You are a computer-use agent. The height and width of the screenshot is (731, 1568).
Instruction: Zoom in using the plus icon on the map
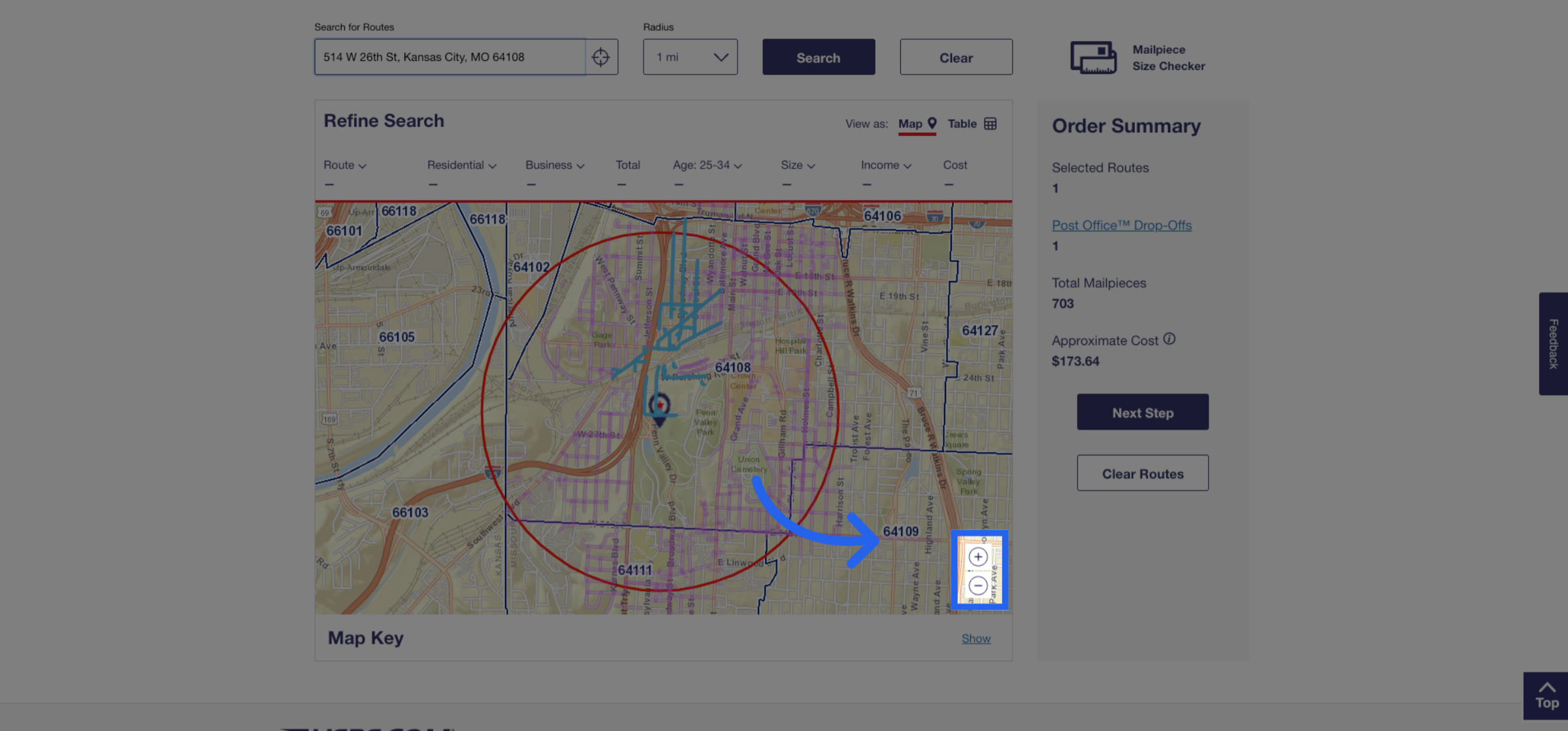[x=977, y=556]
